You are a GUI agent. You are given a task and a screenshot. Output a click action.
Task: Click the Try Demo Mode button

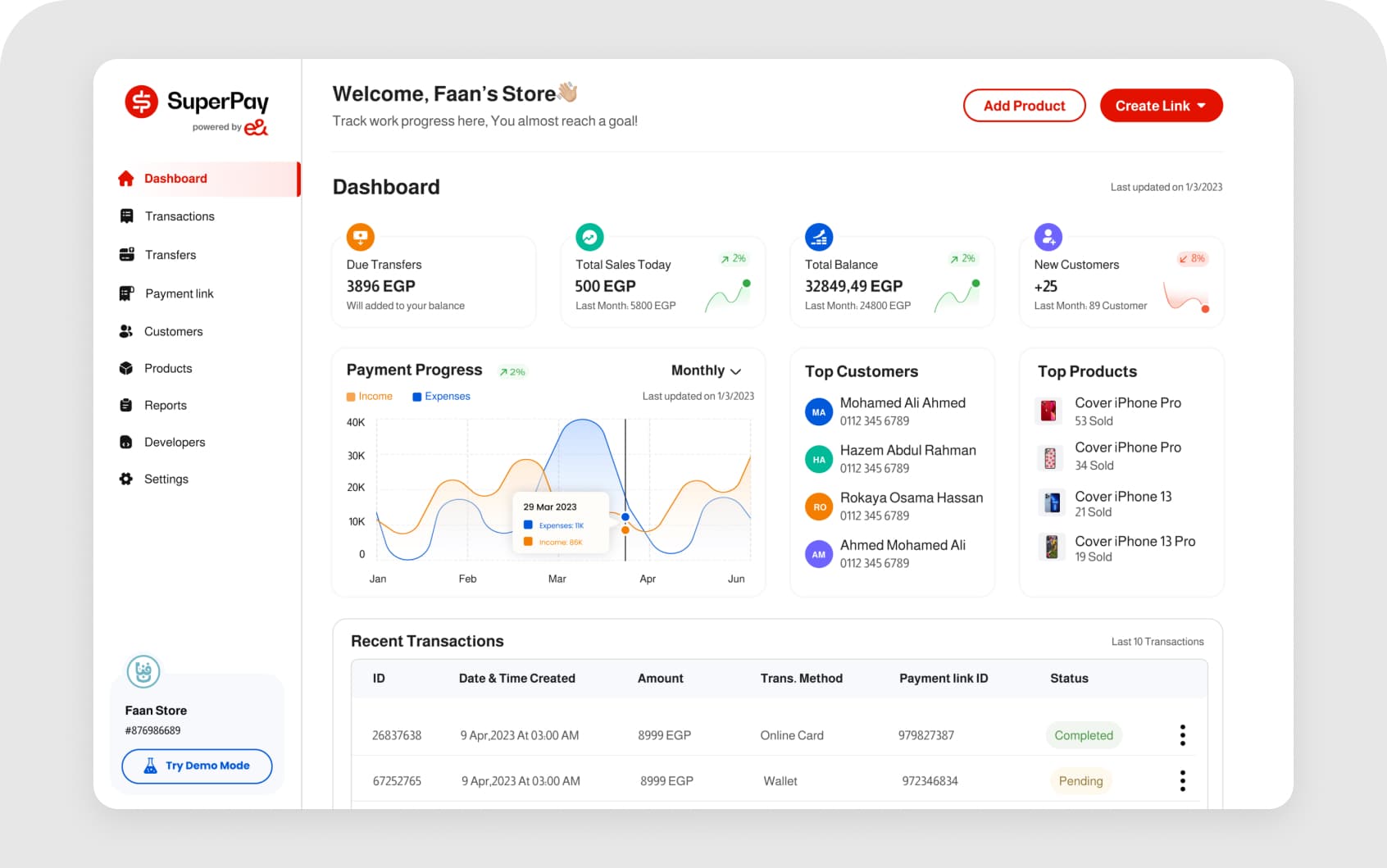coord(197,766)
